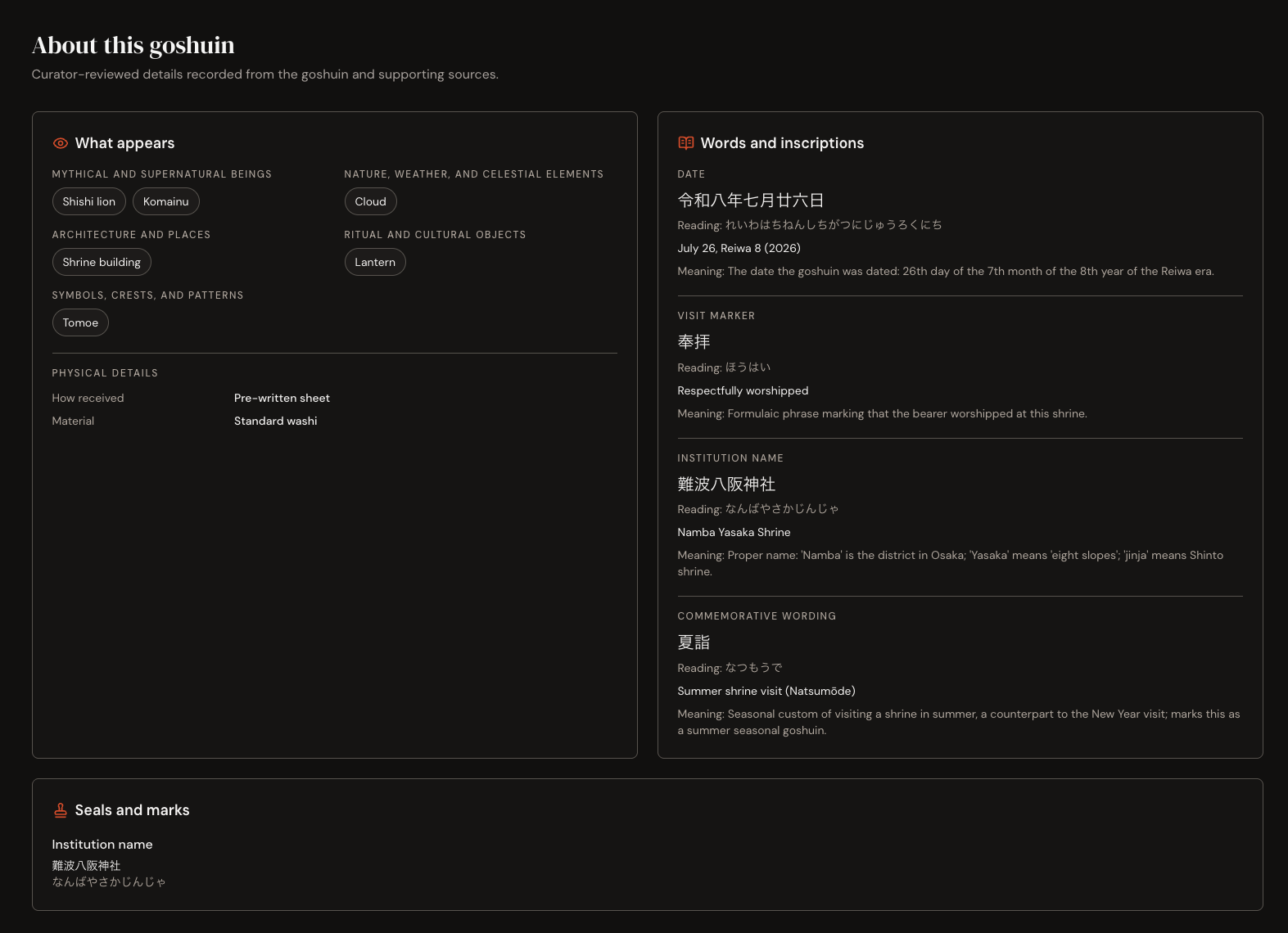Click the Ritual and Cultural Objects label
The image size is (1288, 933).
[436, 235]
